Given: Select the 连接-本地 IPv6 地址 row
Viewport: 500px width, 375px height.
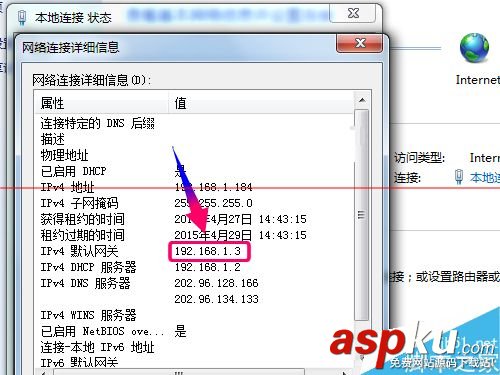Looking at the screenshot, I should tap(194, 347).
